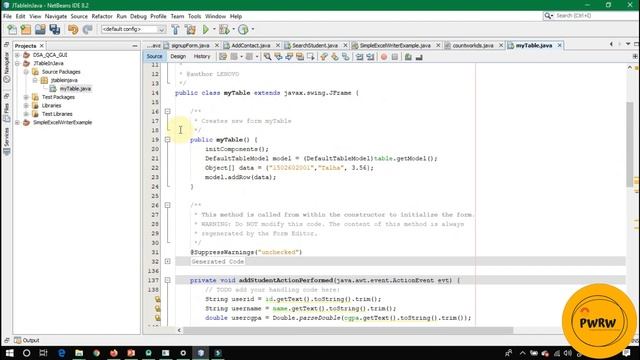Screen dimensions: 640x360
Task: Click the horizontal scrollbar of the editor
Action: pyautogui.click(x=347, y=330)
